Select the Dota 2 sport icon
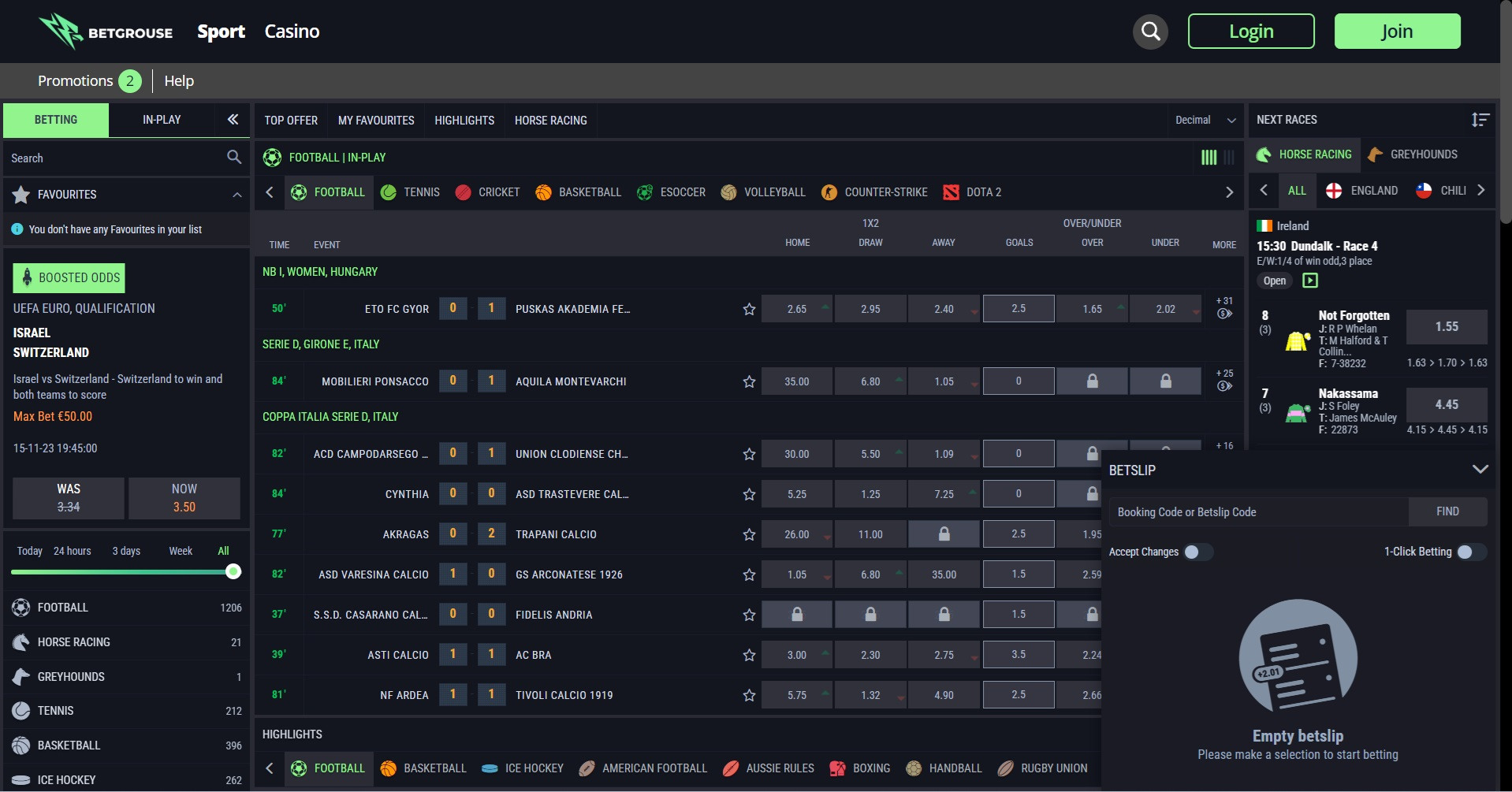Image resolution: width=1512 pixels, height=792 pixels. 952,192
